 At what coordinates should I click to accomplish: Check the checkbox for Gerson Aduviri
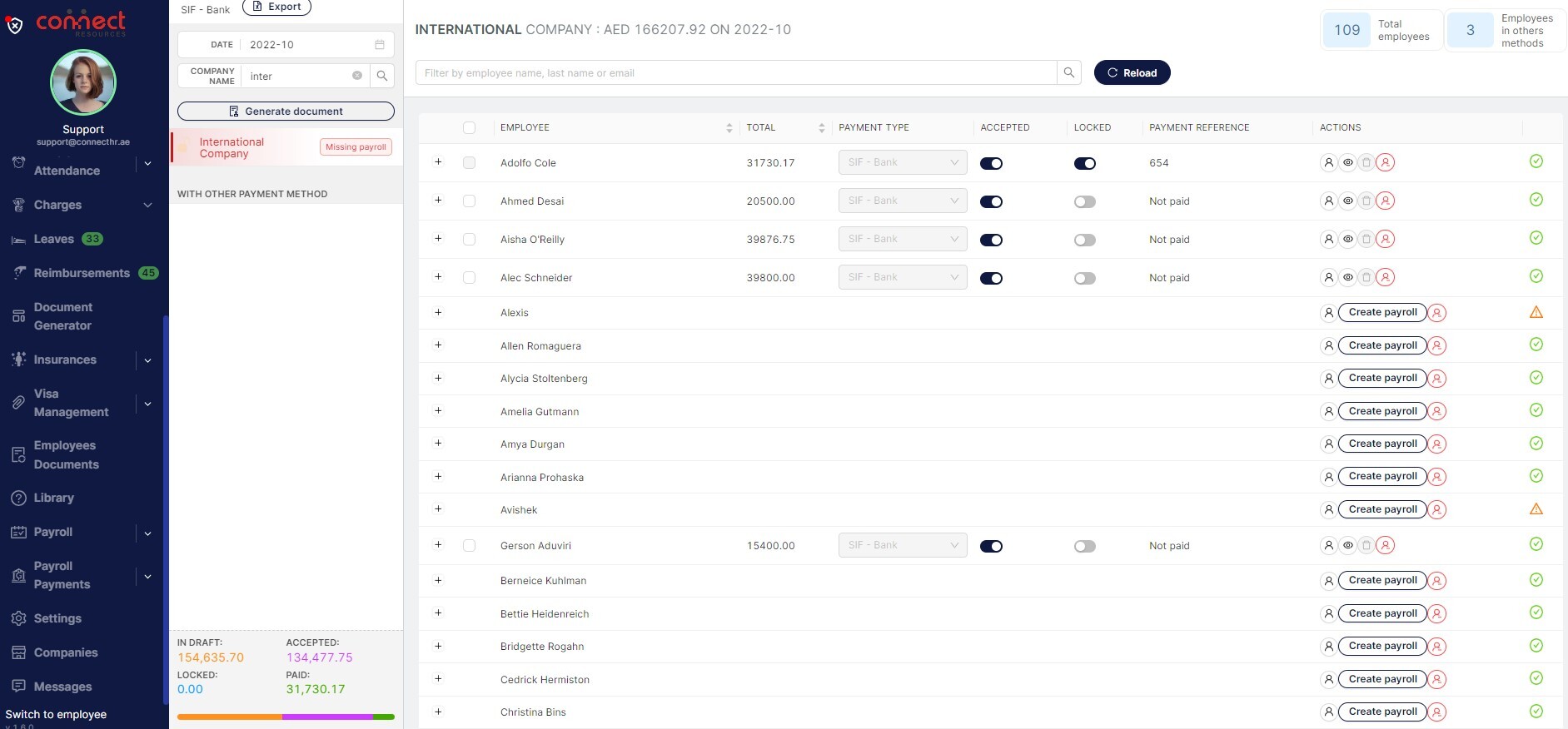[x=470, y=546]
